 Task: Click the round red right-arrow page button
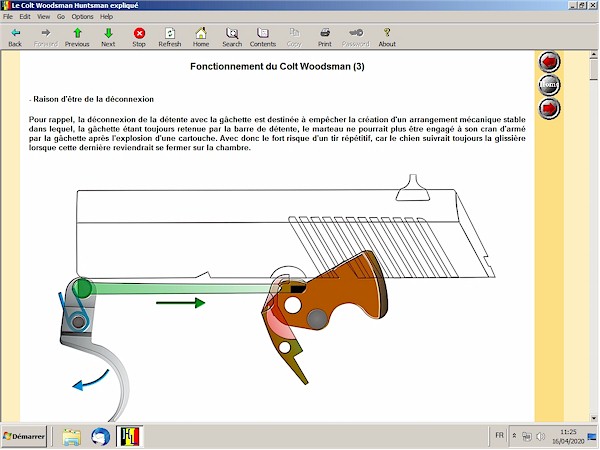point(549,109)
